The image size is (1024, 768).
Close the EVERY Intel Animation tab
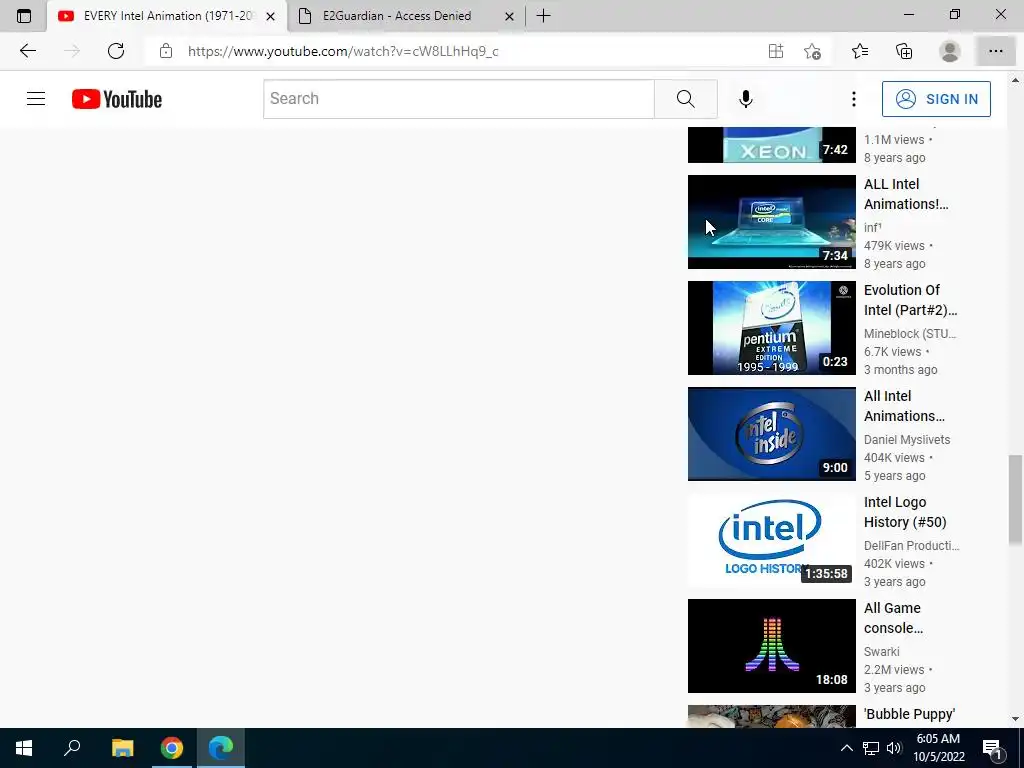pos(270,16)
